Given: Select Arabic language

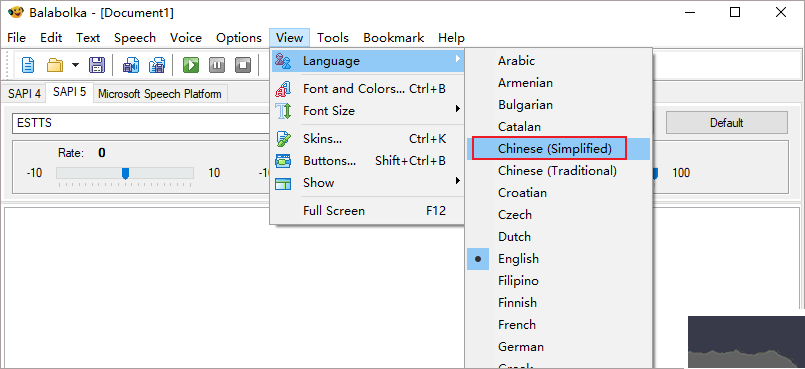Looking at the screenshot, I should pos(559,61).
